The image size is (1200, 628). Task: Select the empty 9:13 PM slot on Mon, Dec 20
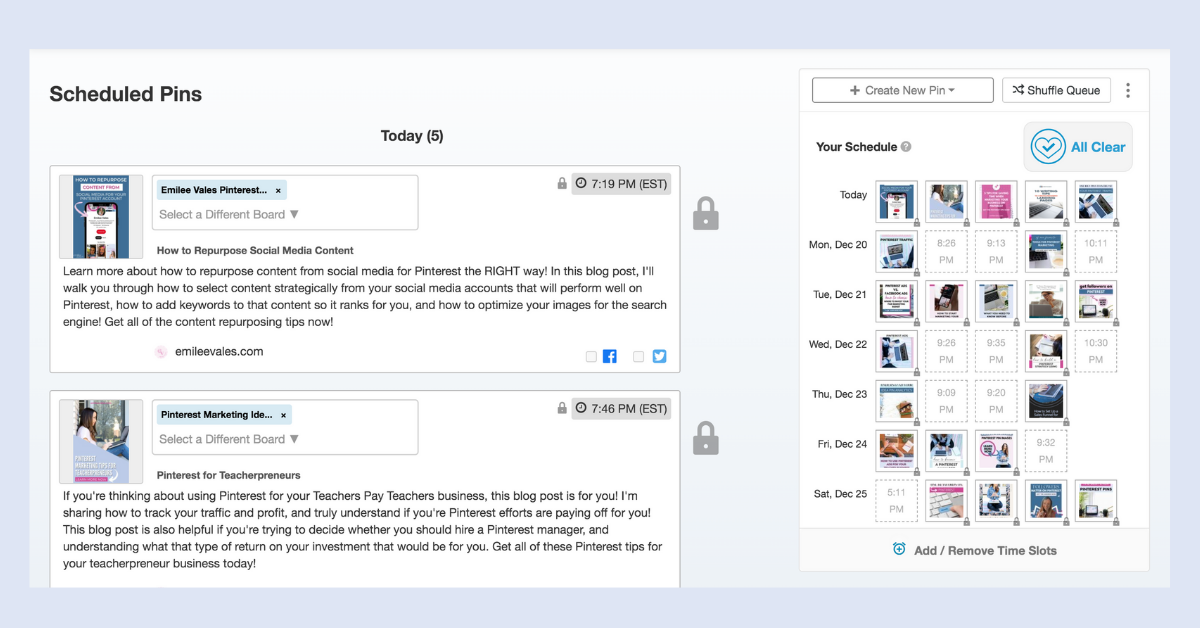tap(996, 252)
